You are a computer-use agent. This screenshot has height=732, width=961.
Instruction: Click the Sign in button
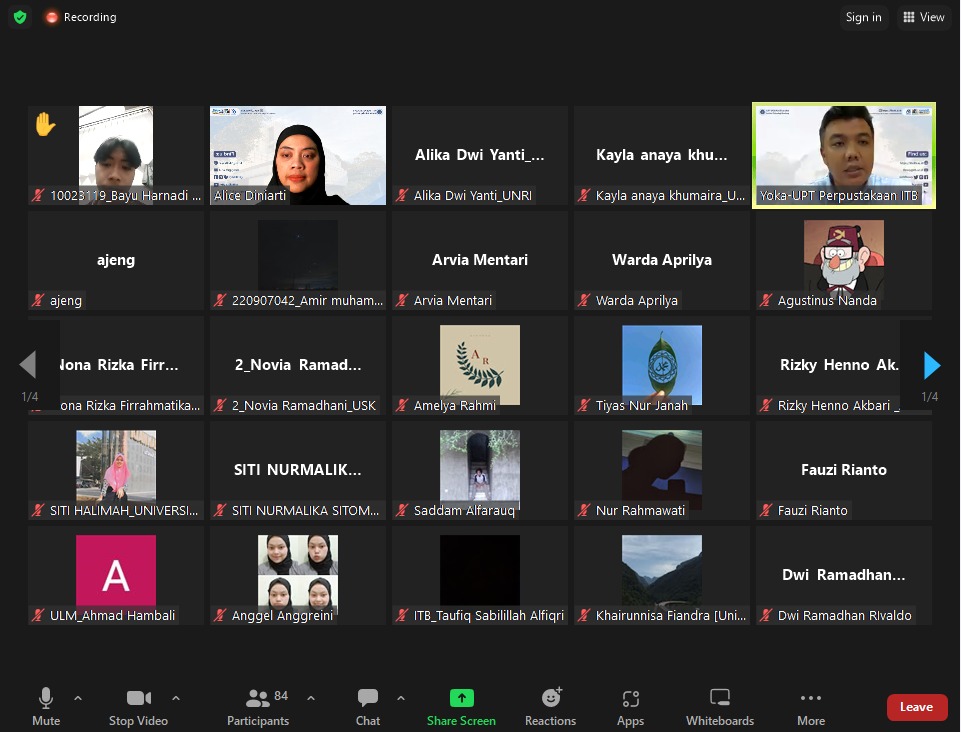pos(863,17)
